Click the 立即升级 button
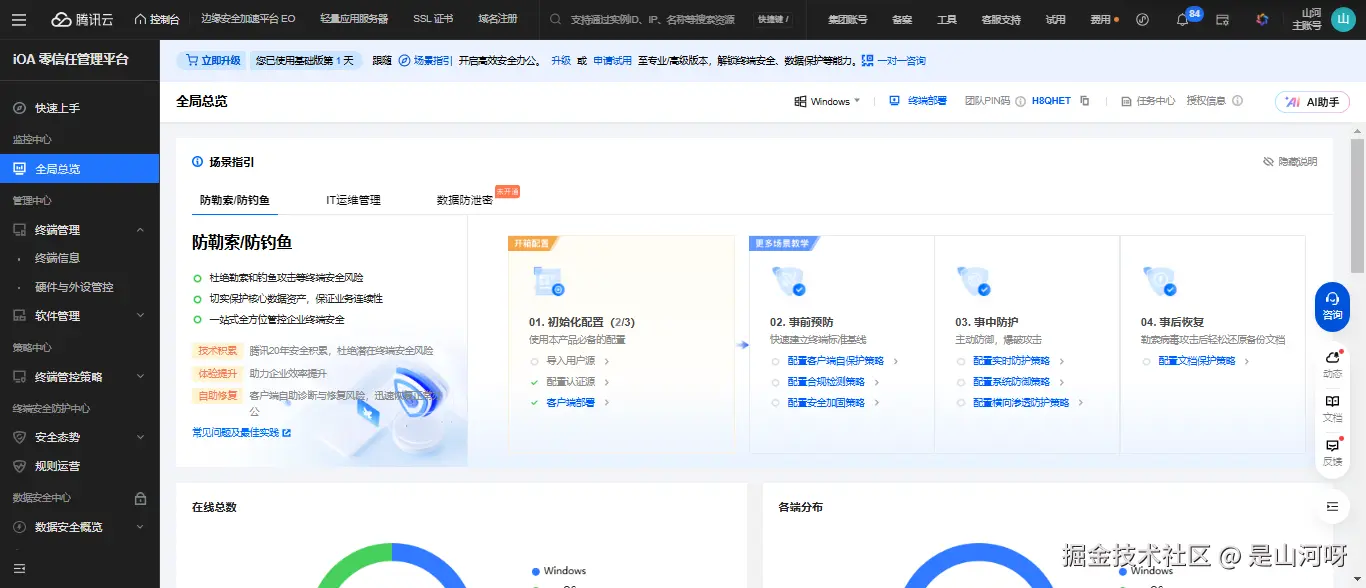Image resolution: width=1366 pixels, height=588 pixels. (x=211, y=60)
